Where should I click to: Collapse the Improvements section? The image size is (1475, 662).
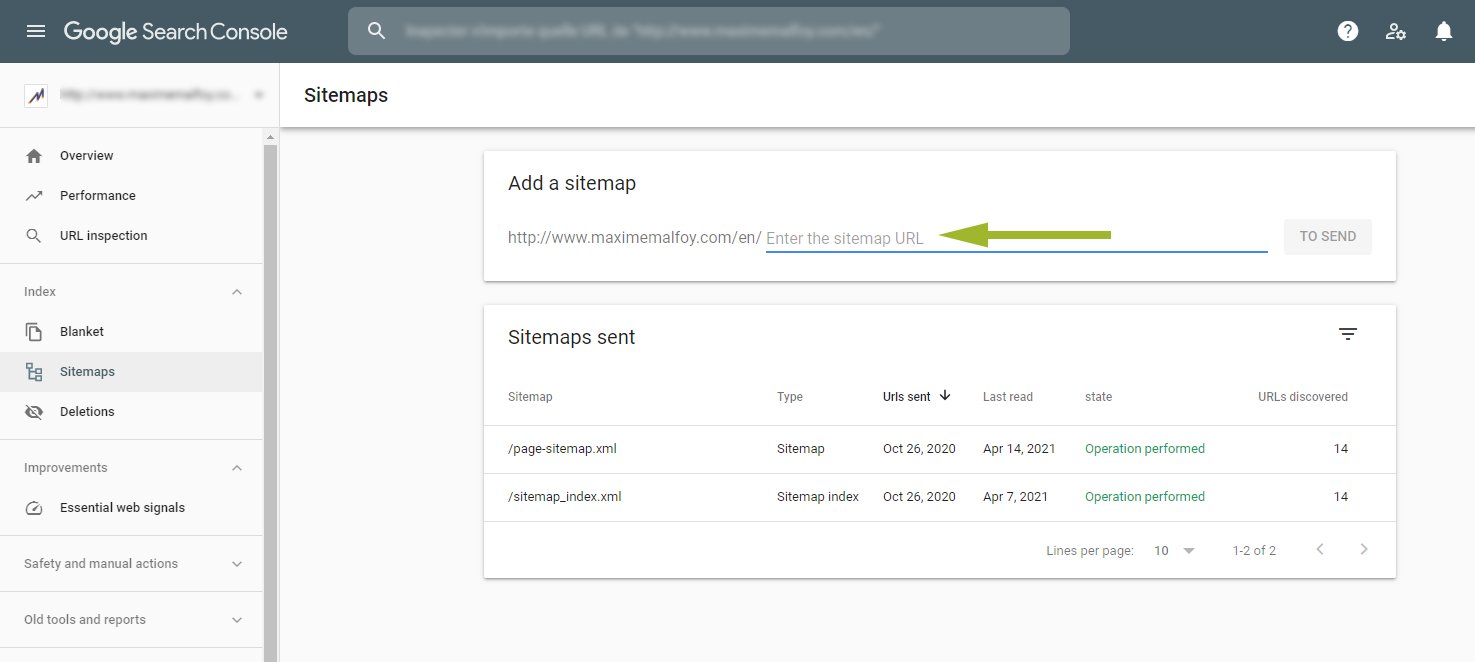click(x=237, y=468)
